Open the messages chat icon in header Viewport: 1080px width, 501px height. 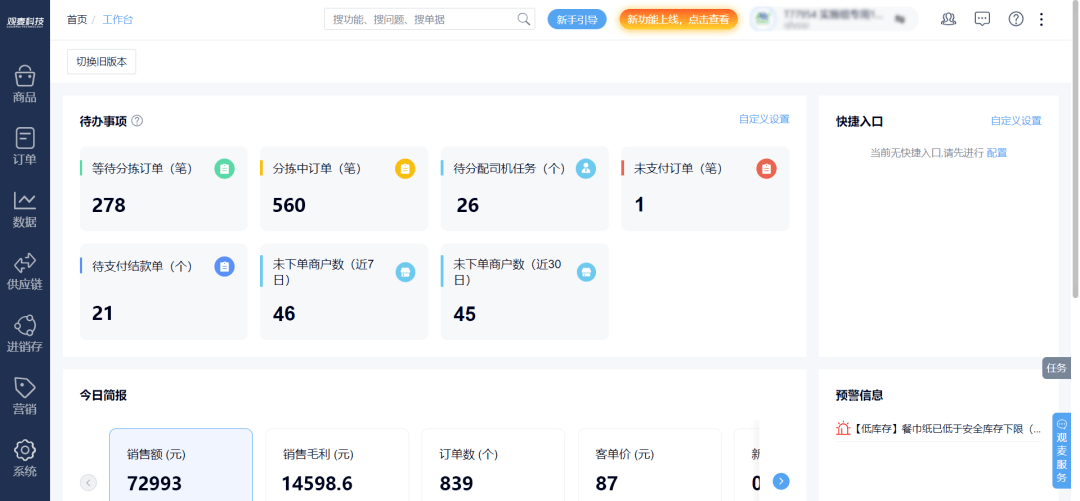[x=982, y=19]
